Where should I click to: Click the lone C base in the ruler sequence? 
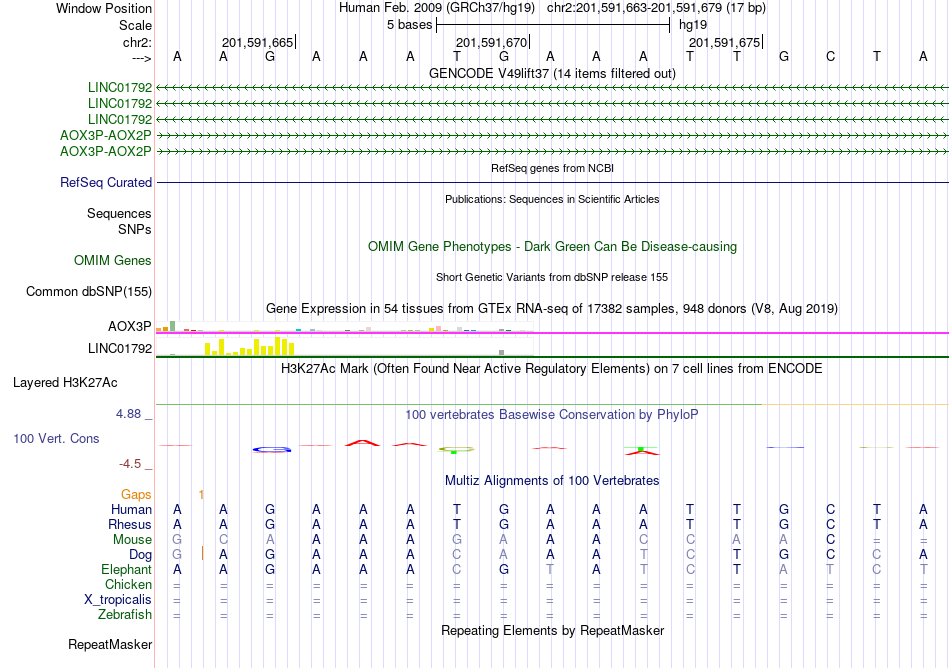[830, 56]
